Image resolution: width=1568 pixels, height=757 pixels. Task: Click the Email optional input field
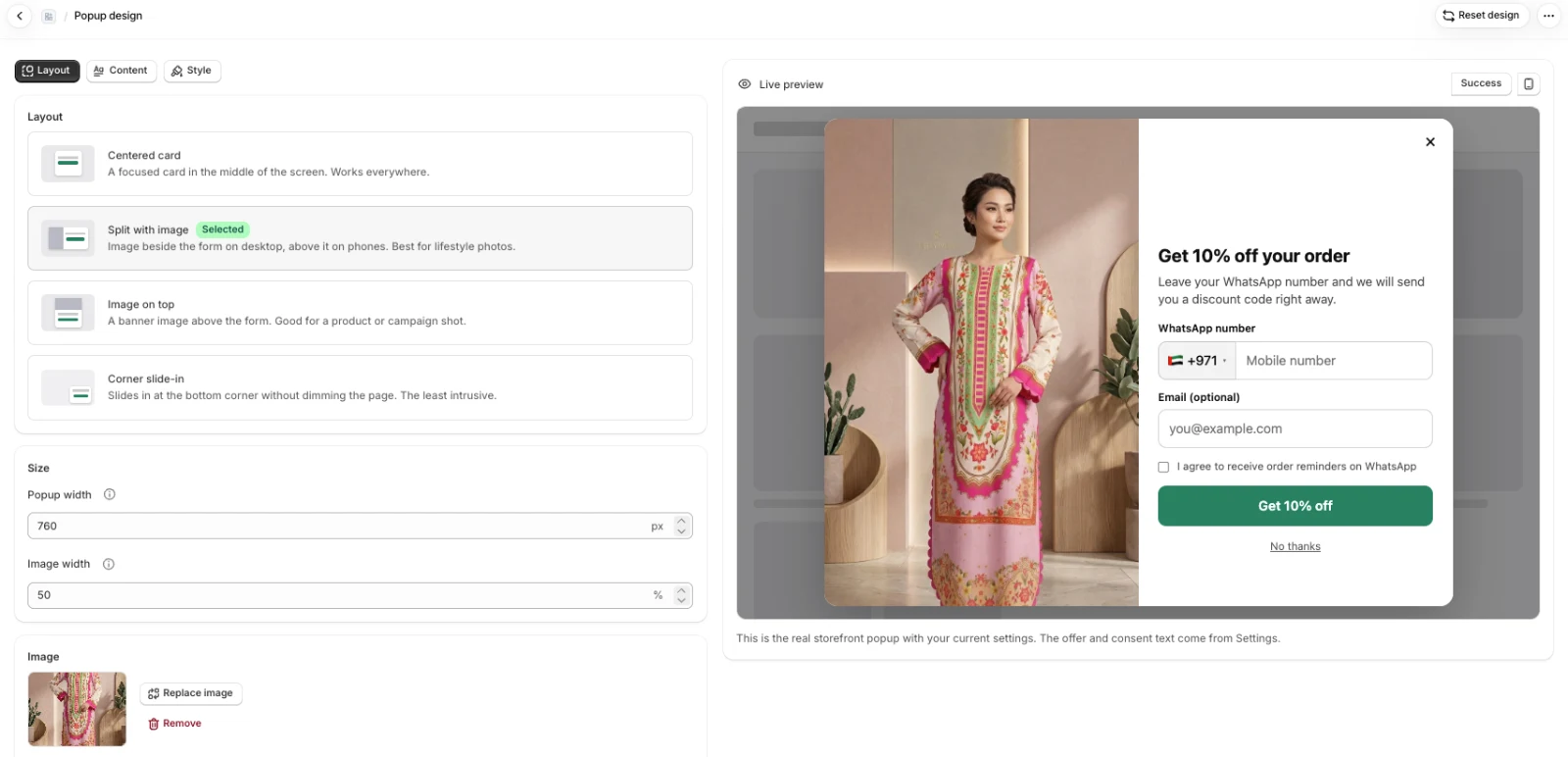click(1295, 429)
